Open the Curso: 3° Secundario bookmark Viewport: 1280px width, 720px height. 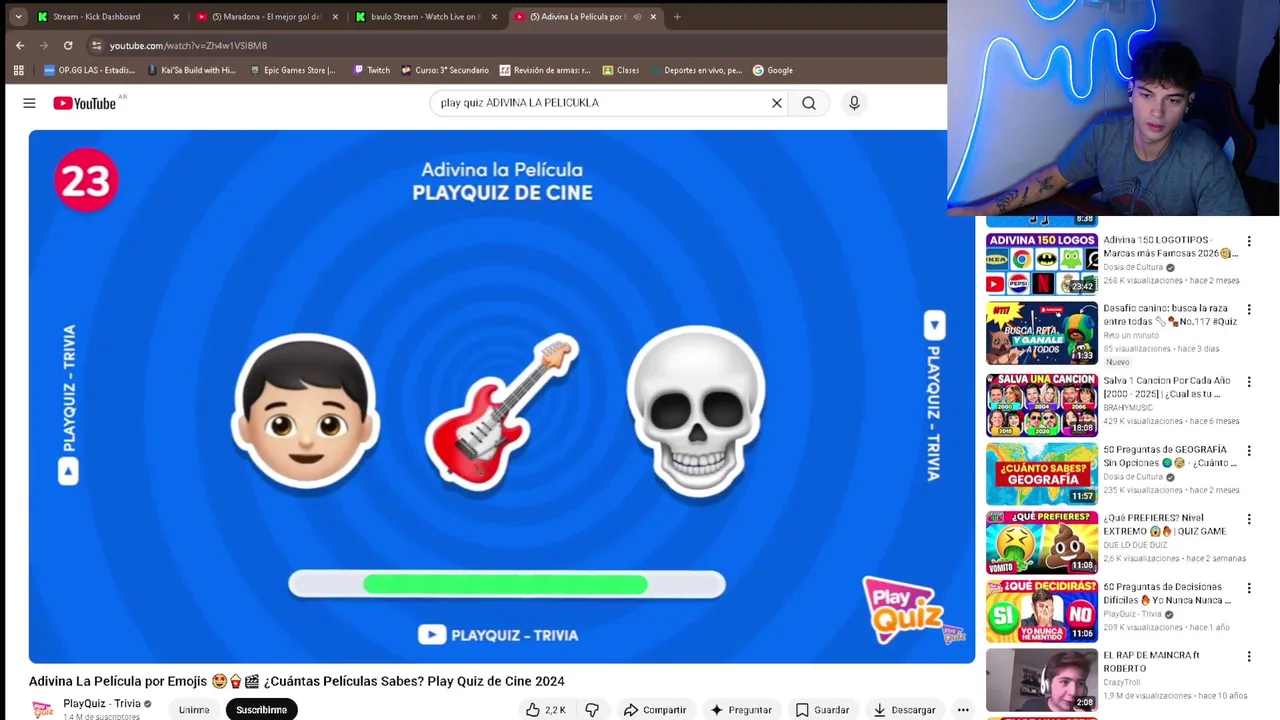(x=445, y=70)
